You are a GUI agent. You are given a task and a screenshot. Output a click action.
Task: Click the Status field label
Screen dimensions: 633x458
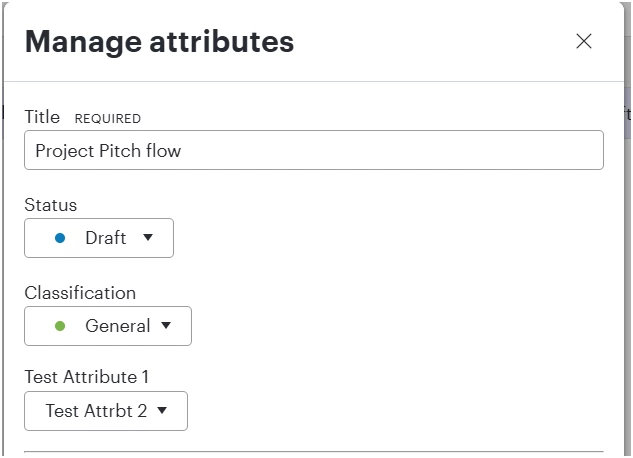point(50,205)
